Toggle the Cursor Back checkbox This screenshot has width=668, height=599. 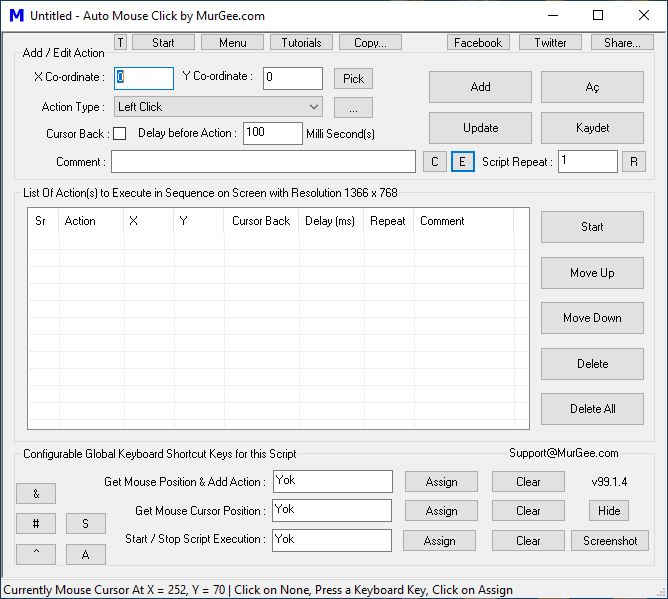pyautogui.click(x=120, y=134)
